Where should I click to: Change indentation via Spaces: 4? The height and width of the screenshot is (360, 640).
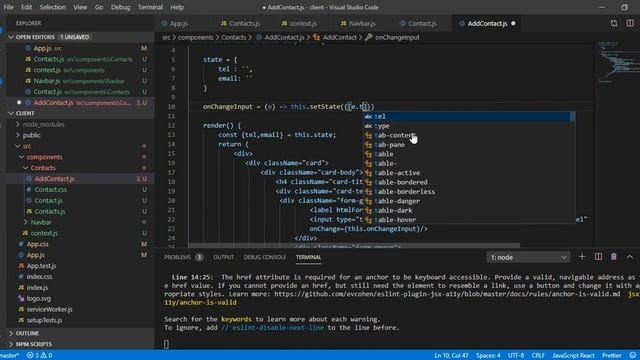tap(488, 356)
